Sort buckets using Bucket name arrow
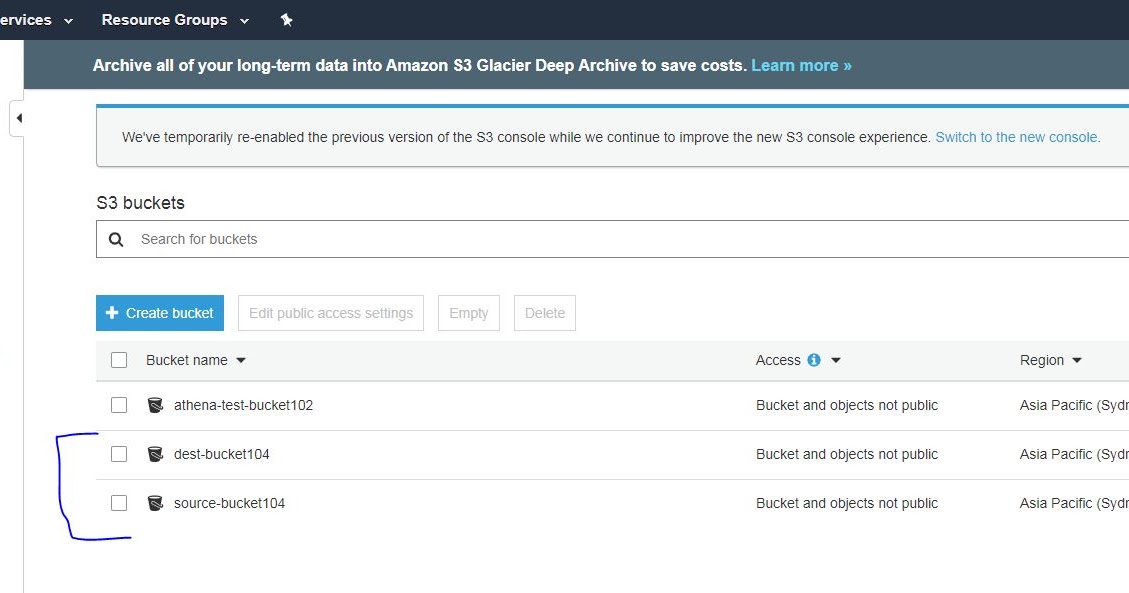1129x593 pixels. (241, 360)
